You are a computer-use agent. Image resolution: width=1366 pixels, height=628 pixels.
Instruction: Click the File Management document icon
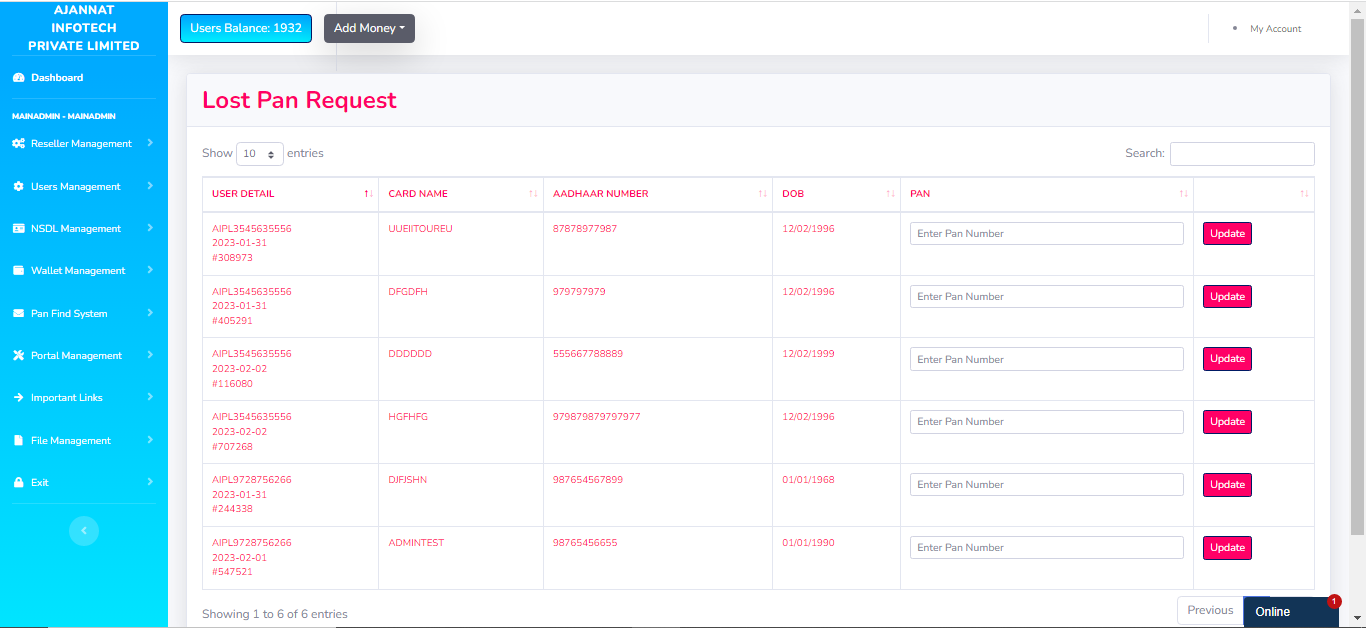18,441
